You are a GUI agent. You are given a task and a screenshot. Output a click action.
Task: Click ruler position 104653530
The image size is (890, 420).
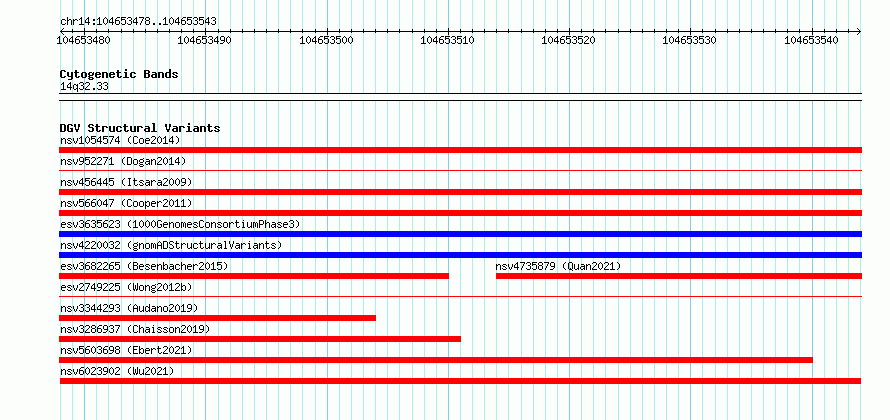point(690,40)
